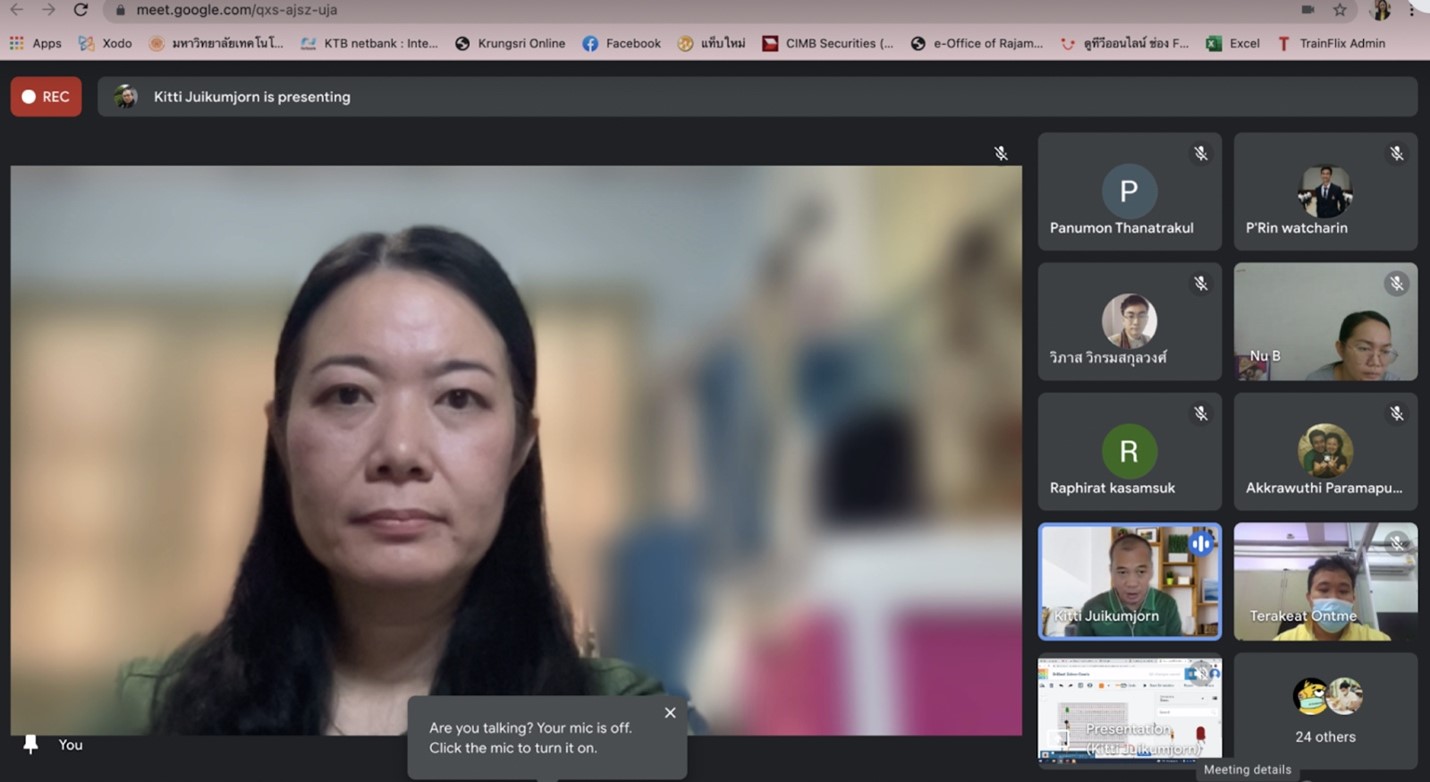Screen dimensions: 1430x782
Task: Open the Excel bookmark
Action: pos(1233,43)
